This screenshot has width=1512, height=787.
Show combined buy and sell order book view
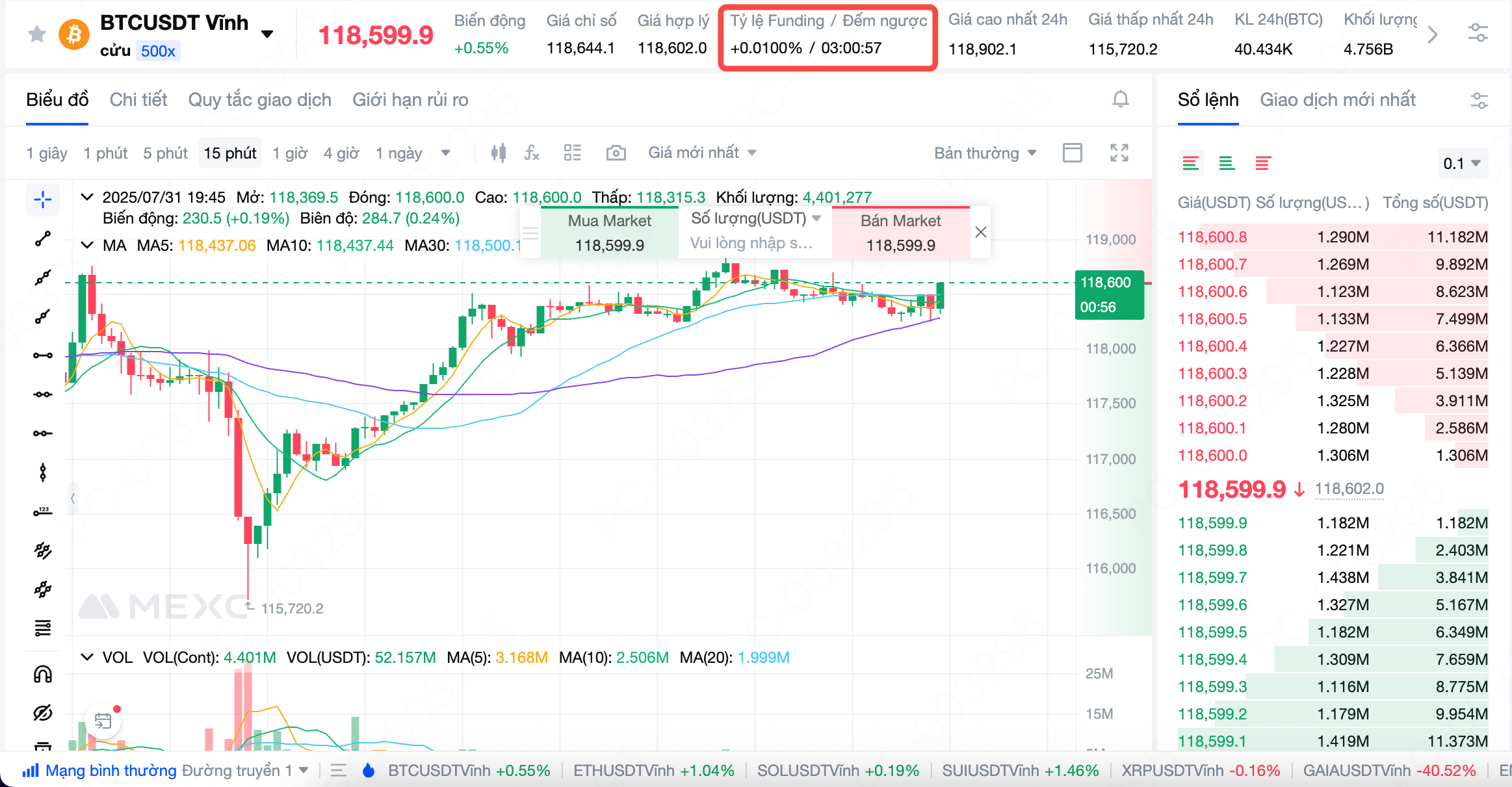coord(1191,163)
